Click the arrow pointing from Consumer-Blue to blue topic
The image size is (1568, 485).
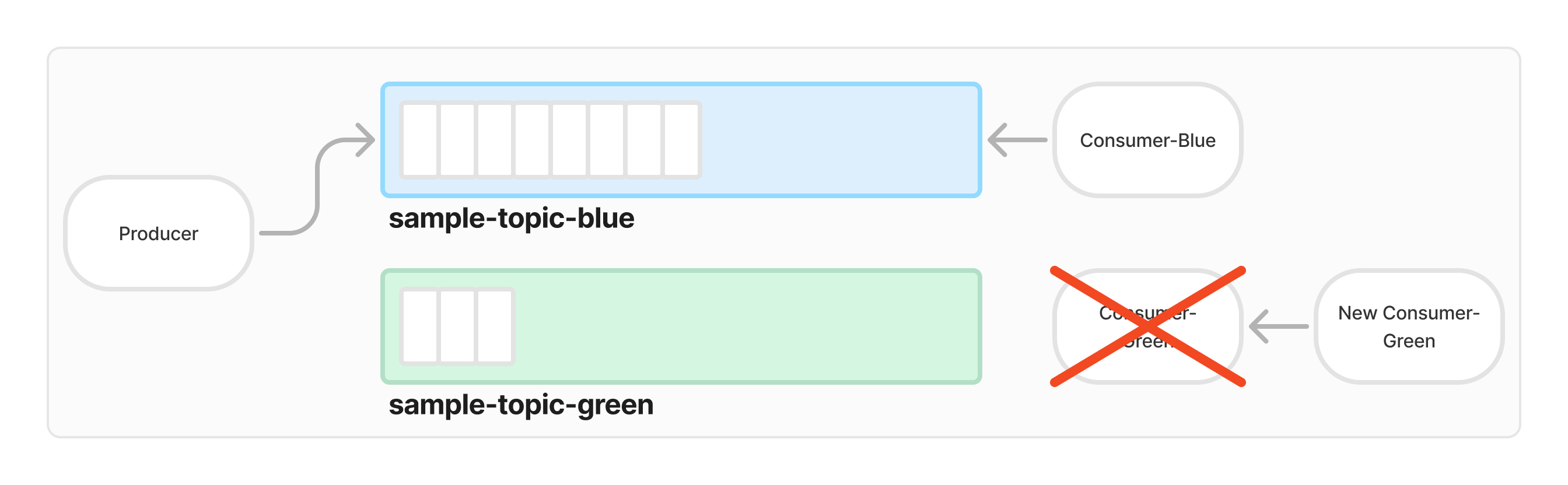click(x=1017, y=140)
